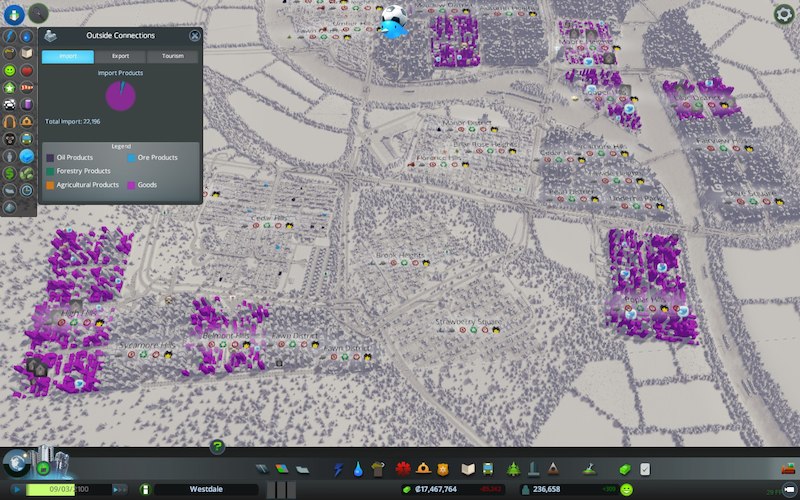Open the Water and Sewage menu
The height and width of the screenshot is (500, 800).
357,468
